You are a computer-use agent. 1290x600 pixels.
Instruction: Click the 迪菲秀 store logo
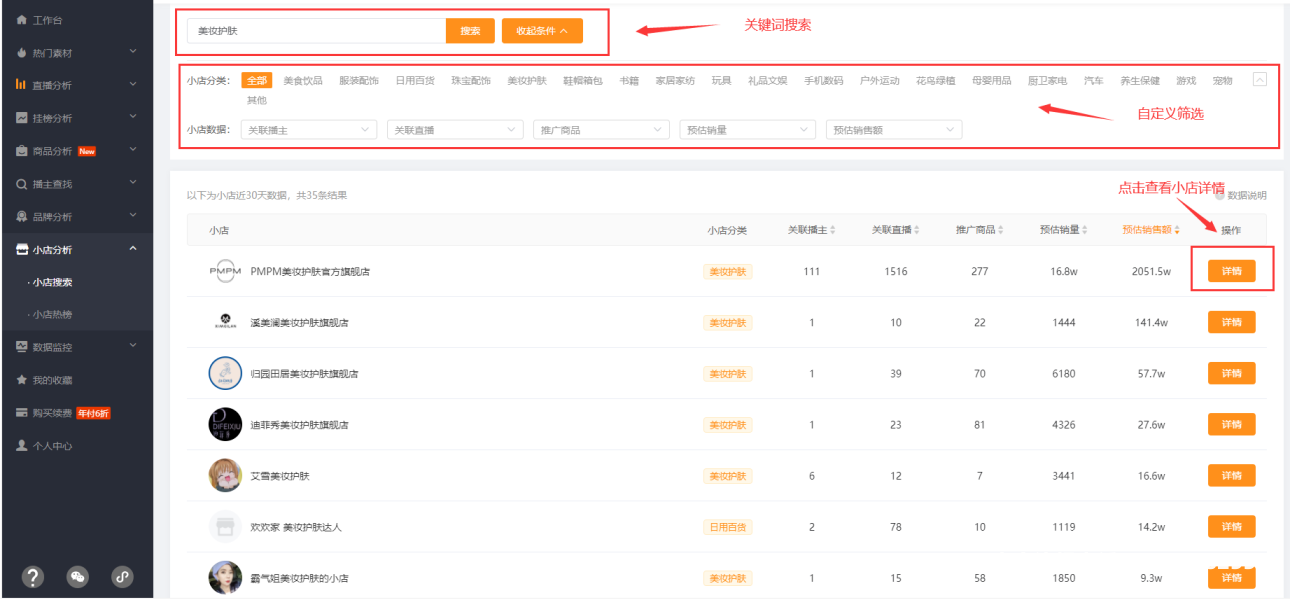point(225,425)
